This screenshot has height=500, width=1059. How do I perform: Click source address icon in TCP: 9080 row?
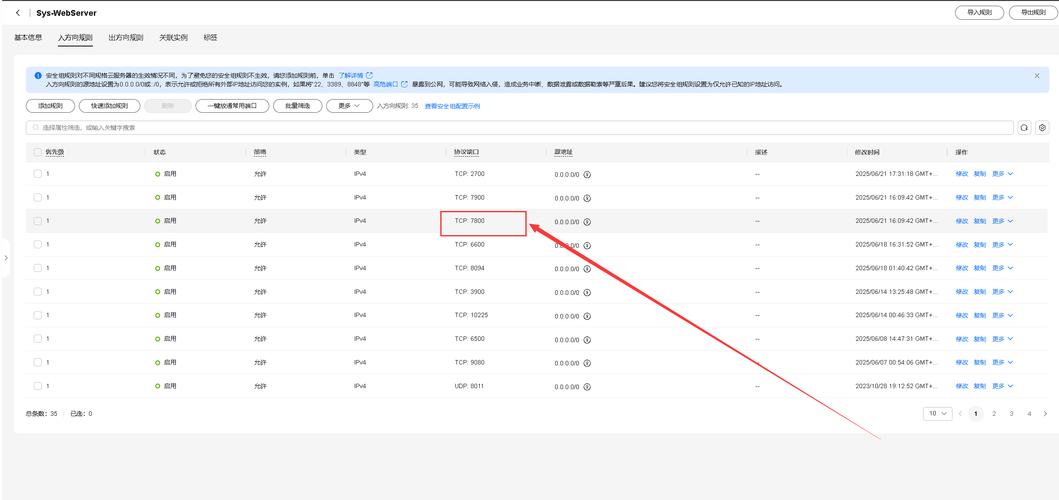(x=587, y=363)
